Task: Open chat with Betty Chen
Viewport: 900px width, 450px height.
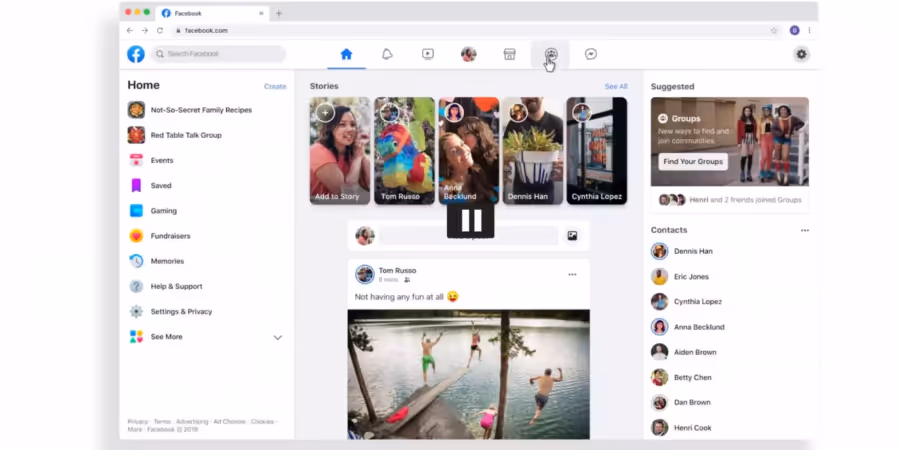Action: point(681,377)
